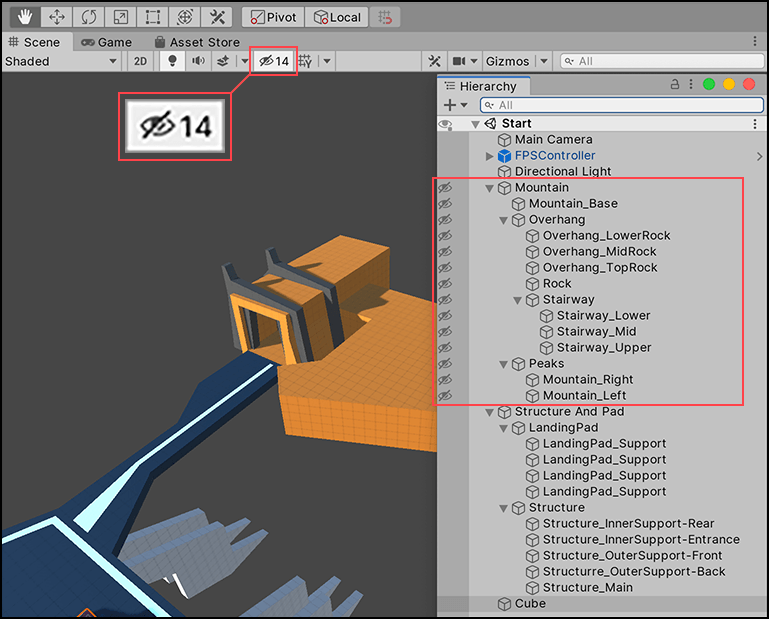Open the Shaded draw mode dropdown

[x=60, y=61]
